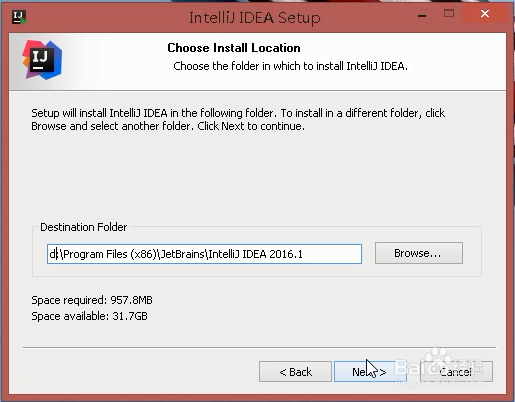Open the Browse... folder picker

419,253
